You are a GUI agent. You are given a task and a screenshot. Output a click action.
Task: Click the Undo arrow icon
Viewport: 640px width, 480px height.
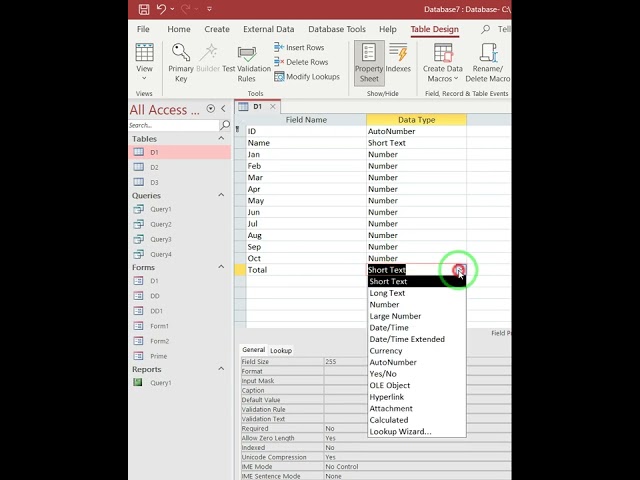click(x=161, y=9)
